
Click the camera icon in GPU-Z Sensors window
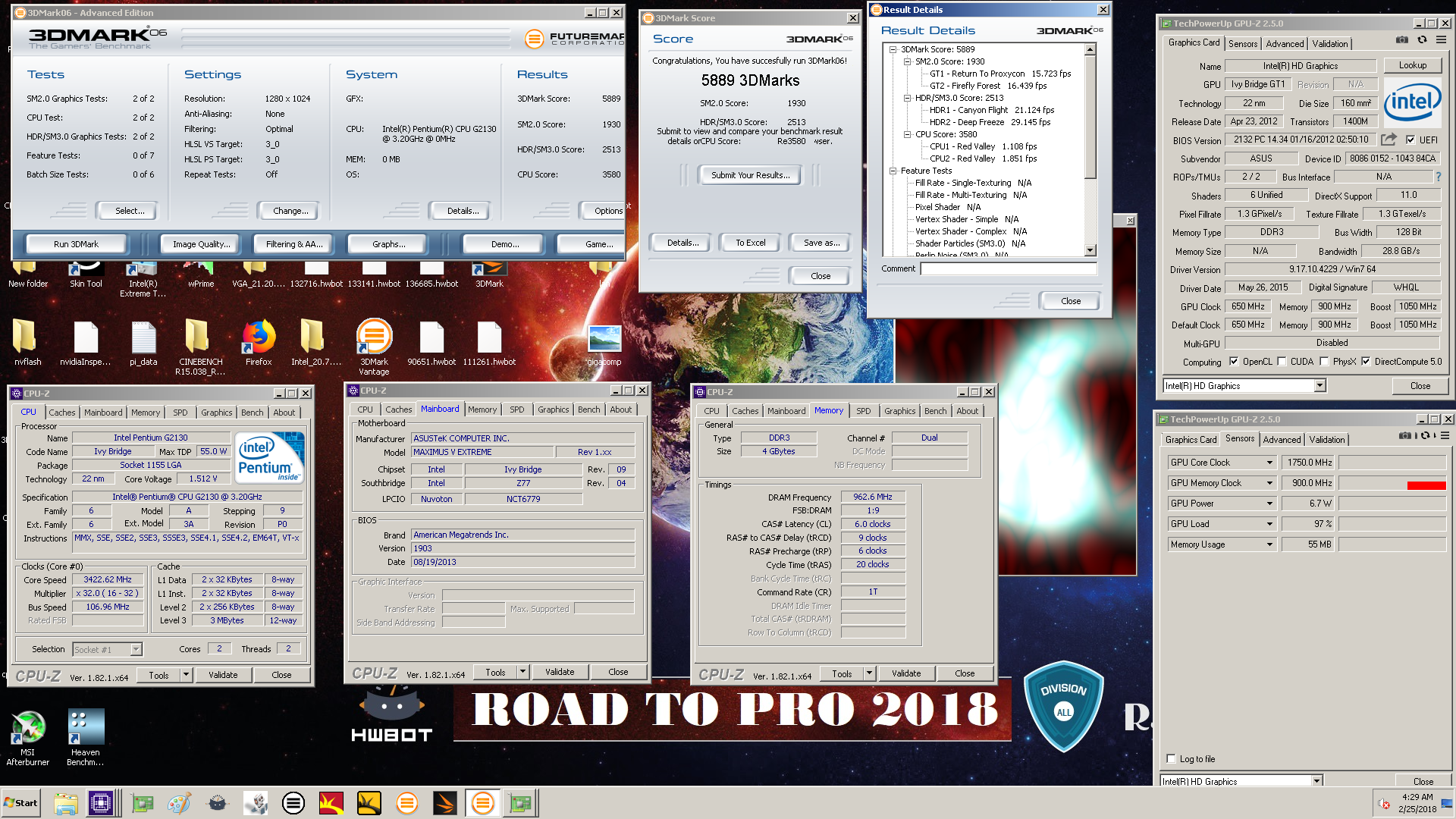[1405, 436]
